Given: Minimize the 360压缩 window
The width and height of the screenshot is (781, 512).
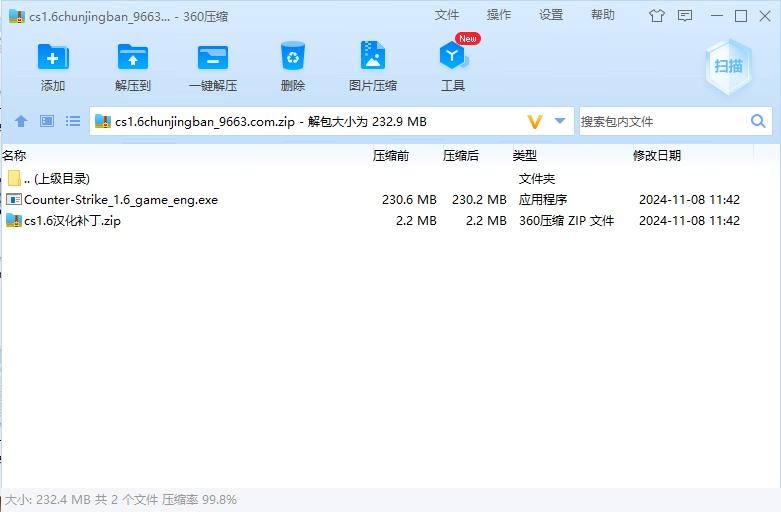Looking at the screenshot, I should click(x=717, y=16).
